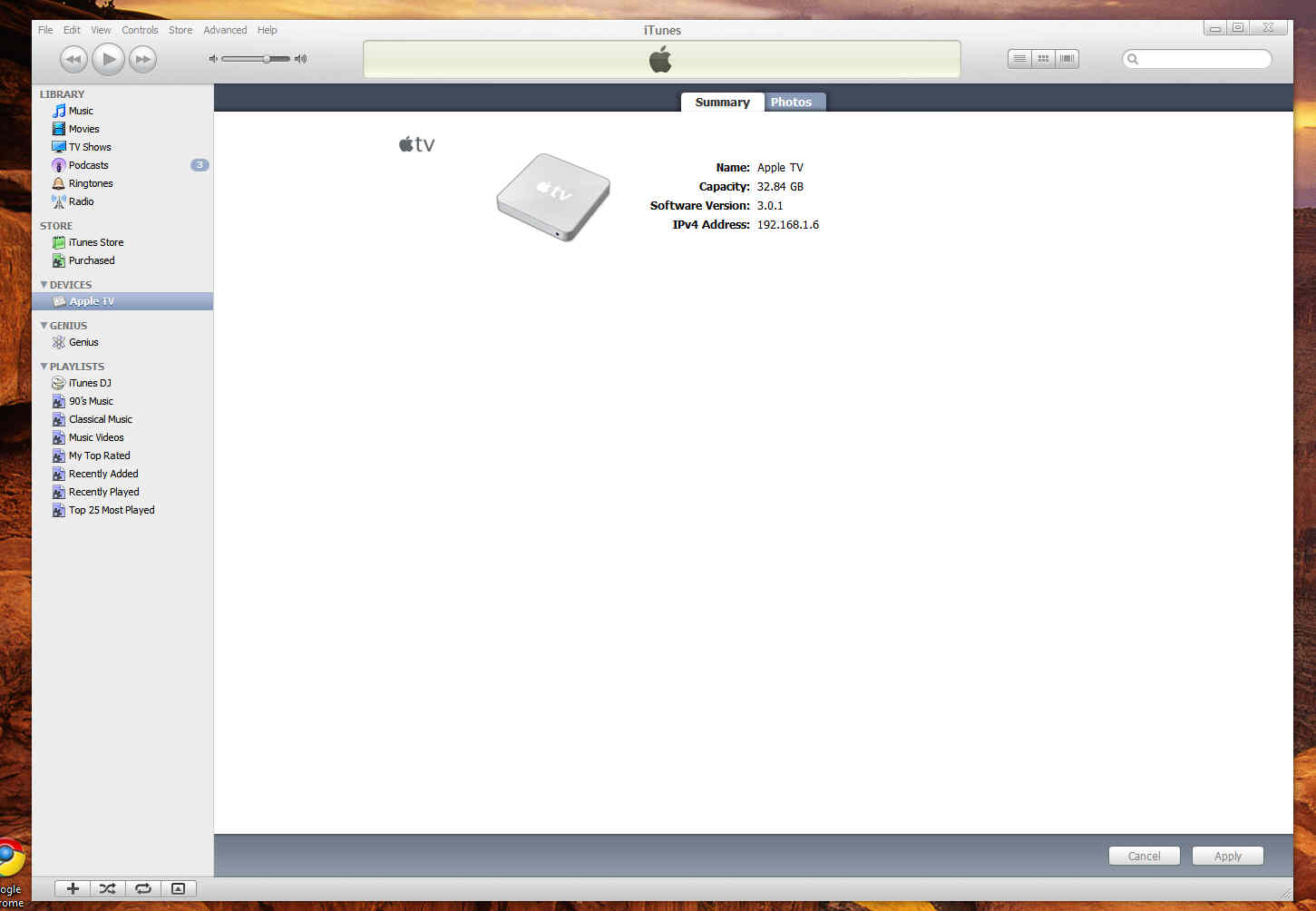1316x911 pixels.
Task: Collapse the PLAYLISTS section triangle
Action: pos(44,367)
